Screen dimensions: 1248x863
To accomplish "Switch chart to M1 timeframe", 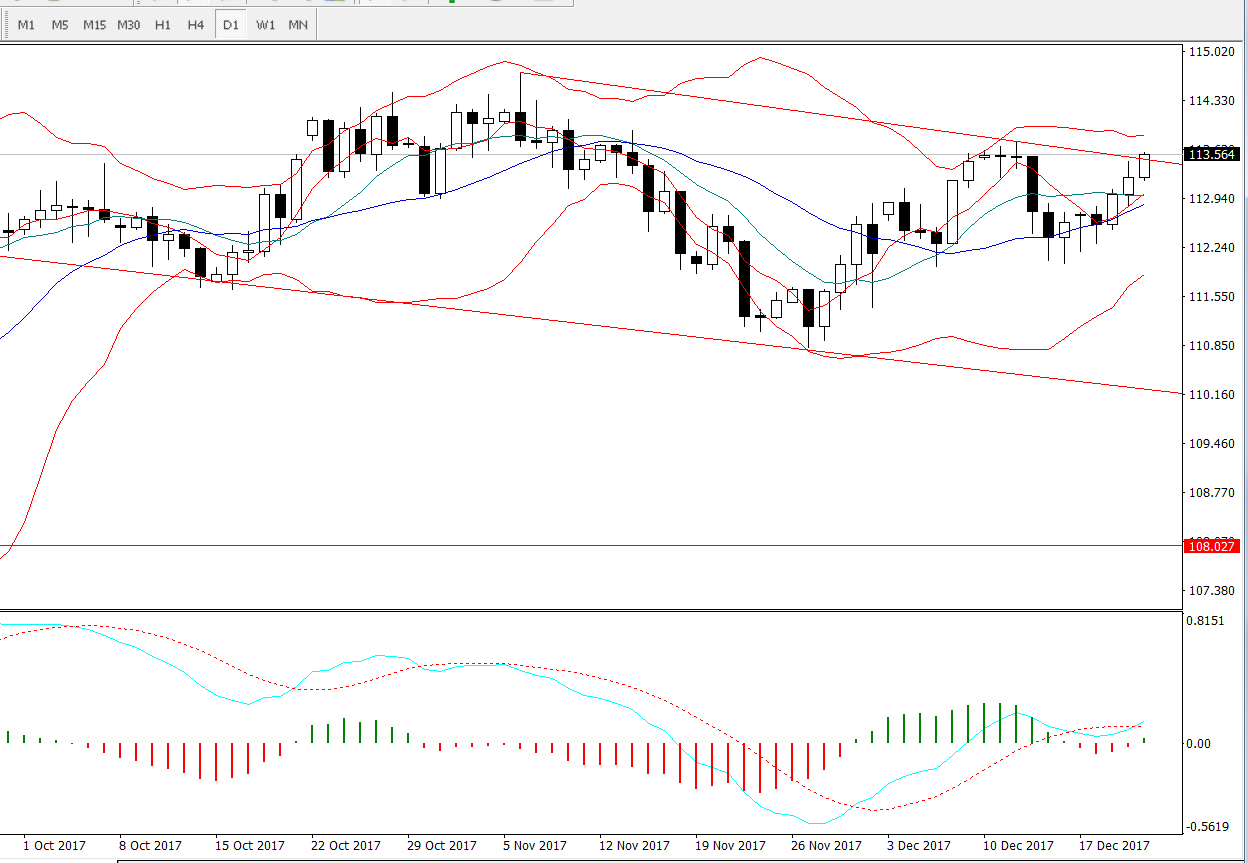I will (x=26, y=25).
